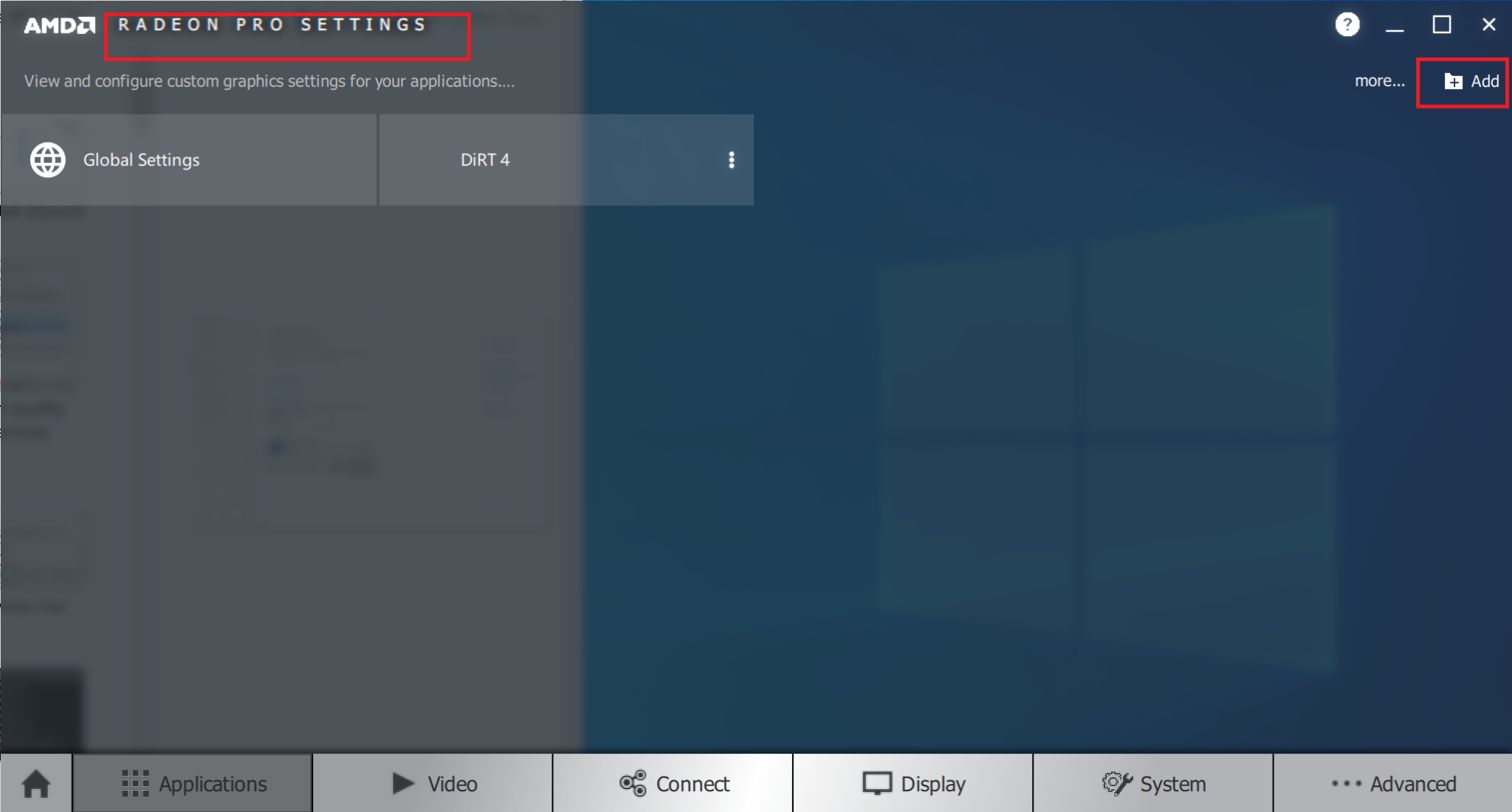The image size is (1512, 812).
Task: Click the home navigation button
Action: click(x=36, y=785)
